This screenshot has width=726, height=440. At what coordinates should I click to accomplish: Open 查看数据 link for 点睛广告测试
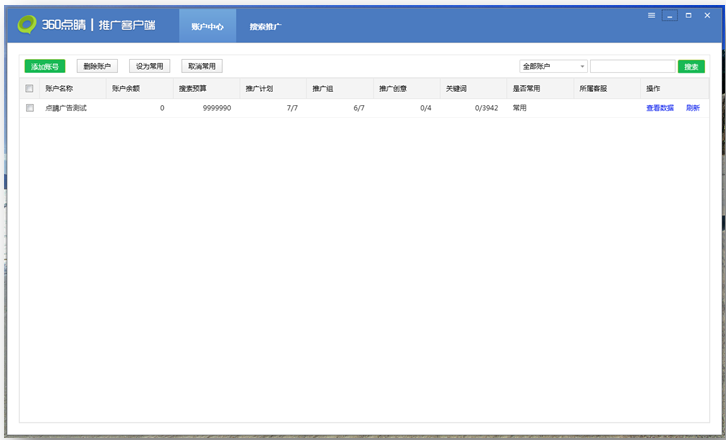[x=660, y=108]
